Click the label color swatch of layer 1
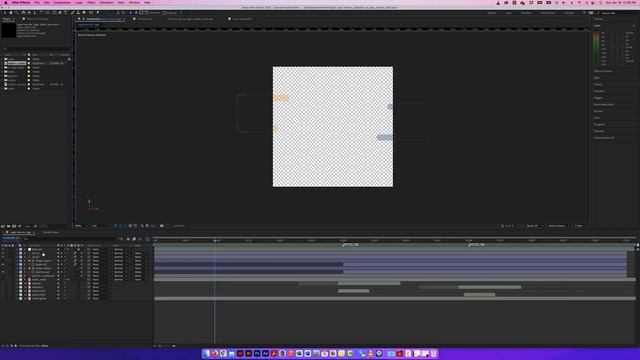The height and width of the screenshot is (360, 640). click(x=20, y=249)
